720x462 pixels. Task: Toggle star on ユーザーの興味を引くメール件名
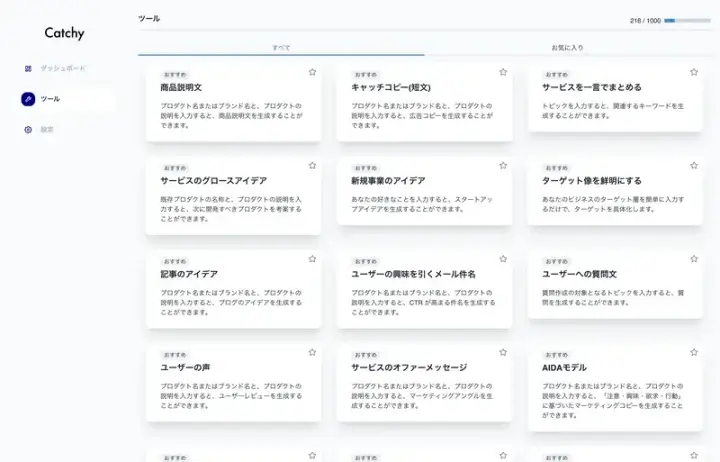[503, 258]
